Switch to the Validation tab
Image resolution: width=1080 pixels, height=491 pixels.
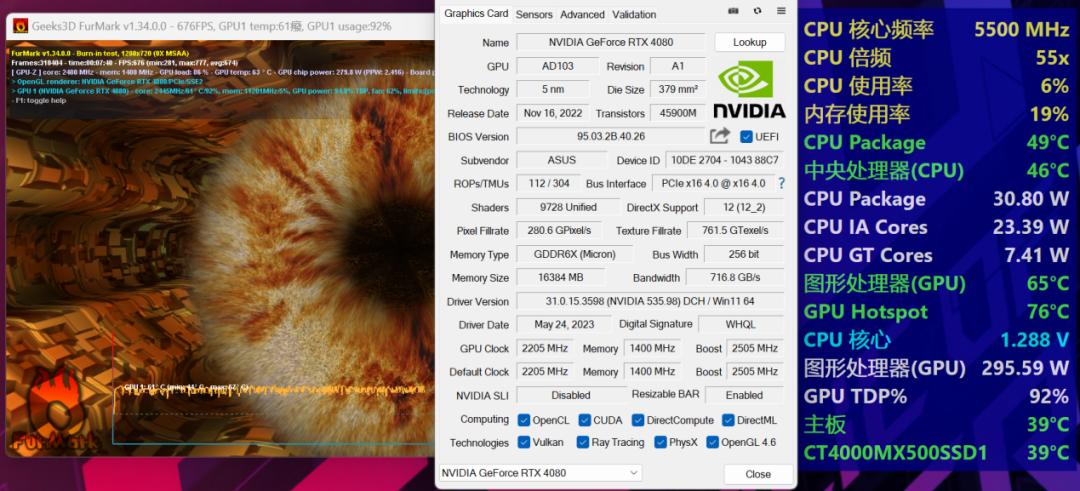click(634, 14)
